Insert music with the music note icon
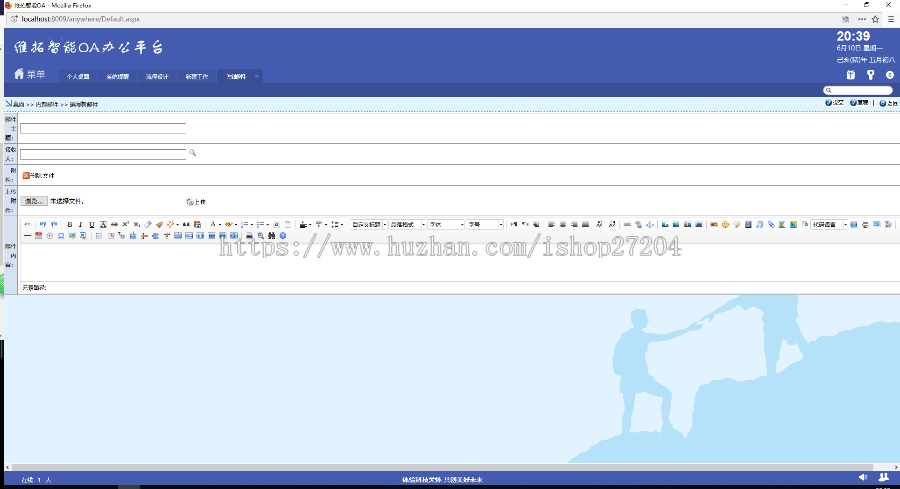The width and height of the screenshot is (900, 489). pyautogui.click(x=759, y=224)
